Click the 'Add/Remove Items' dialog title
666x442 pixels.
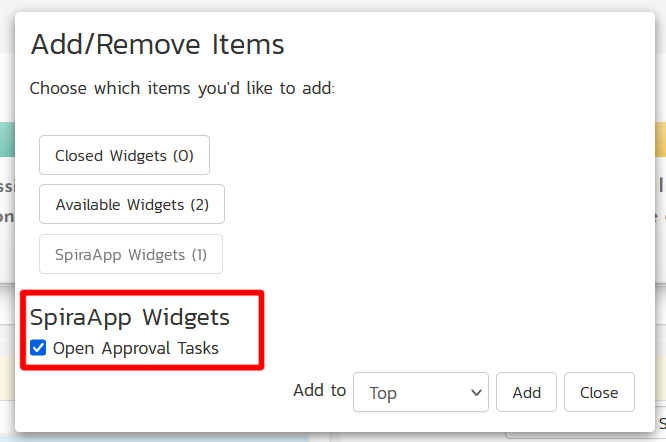[157, 45]
